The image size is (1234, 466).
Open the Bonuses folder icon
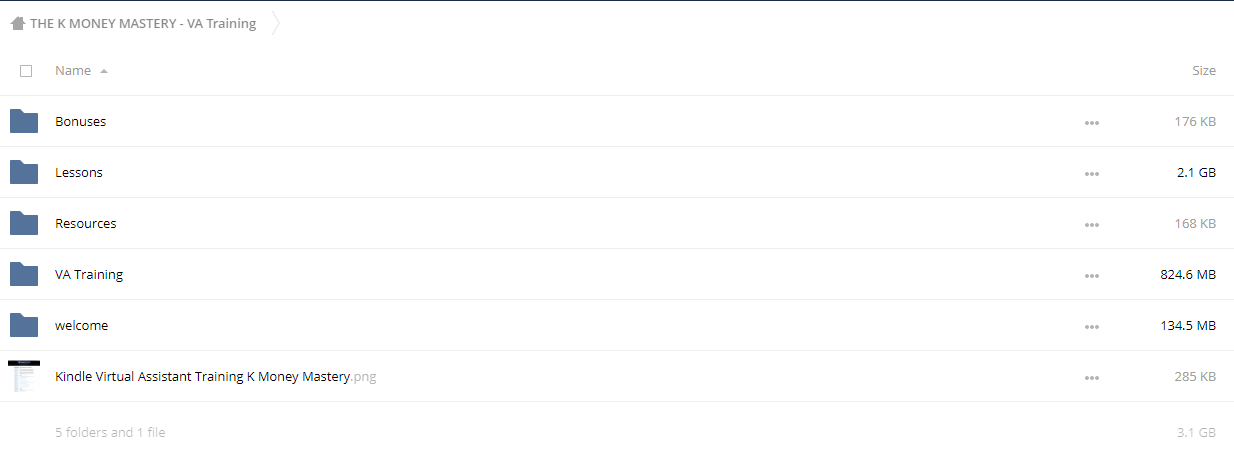click(24, 121)
